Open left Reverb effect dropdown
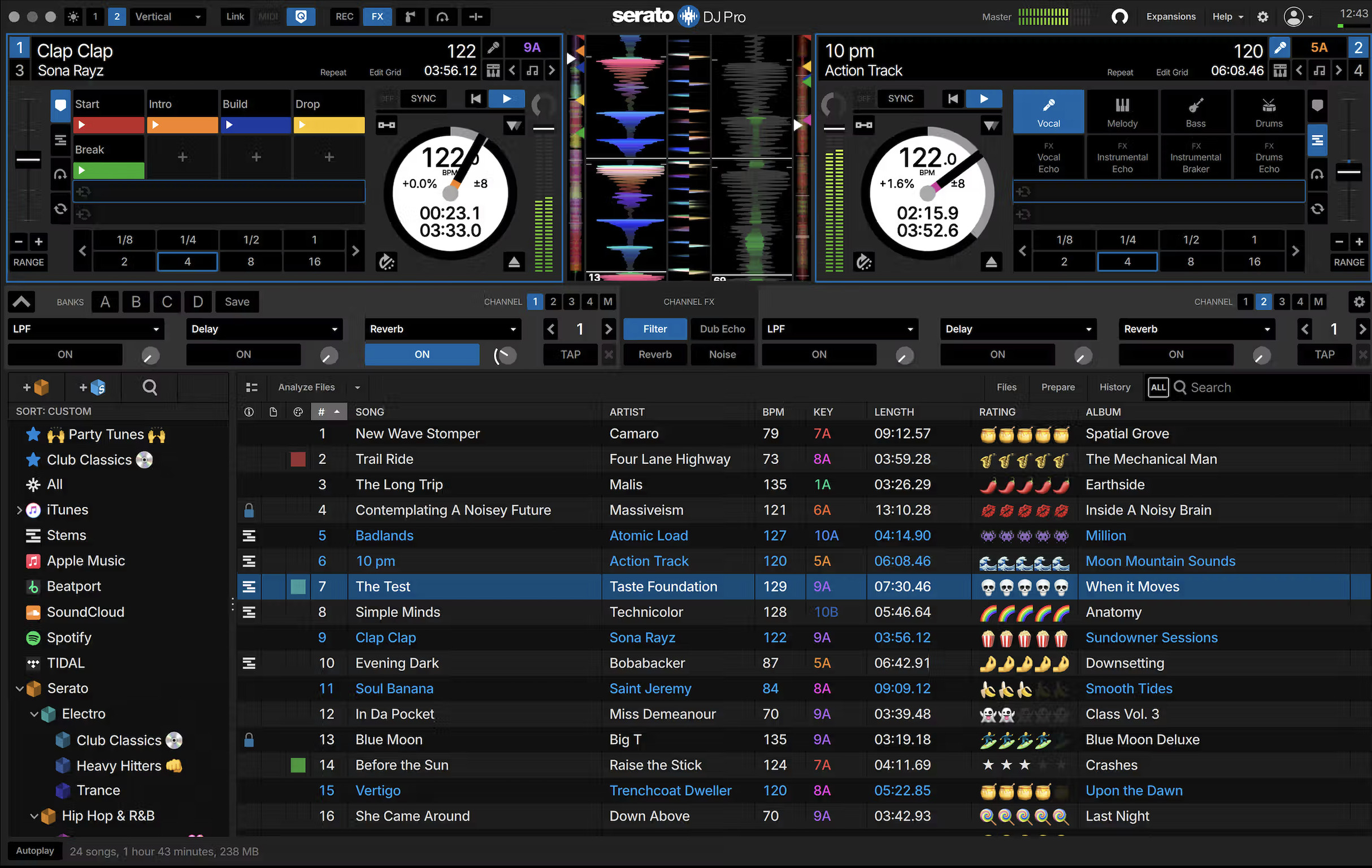 tap(442, 329)
